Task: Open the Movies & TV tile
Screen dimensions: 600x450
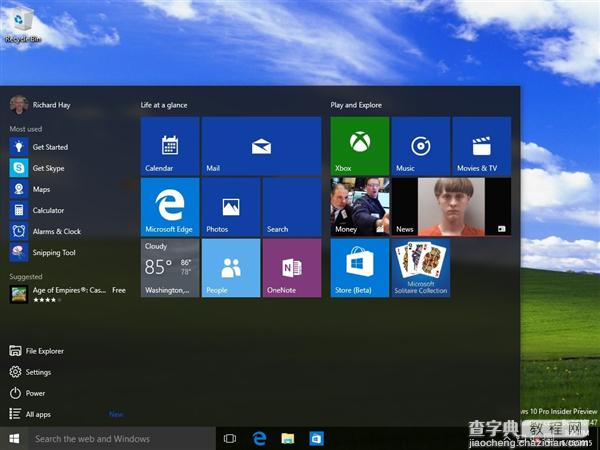Action: [x=482, y=146]
